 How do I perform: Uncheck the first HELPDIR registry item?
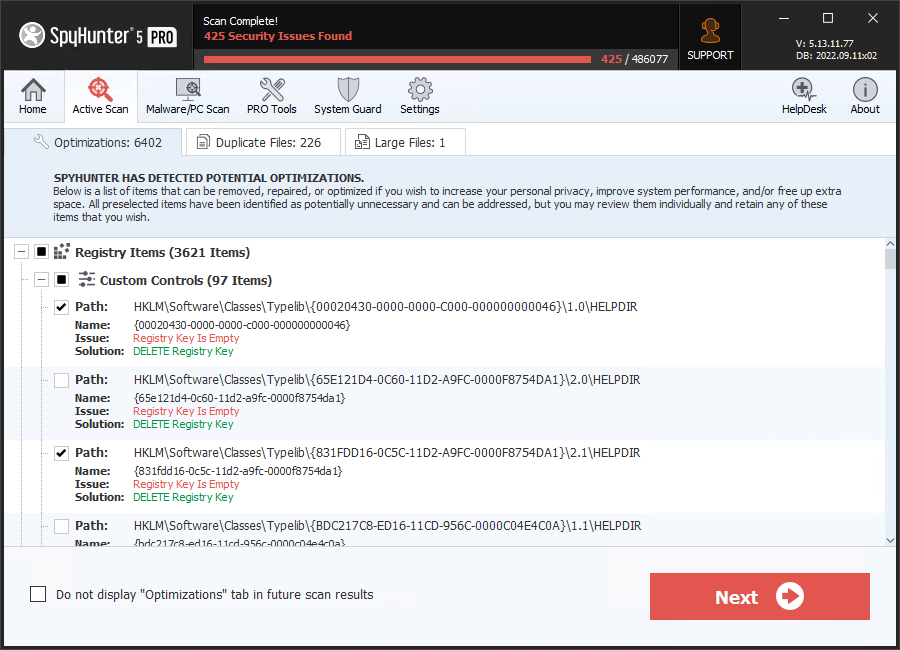coord(61,307)
